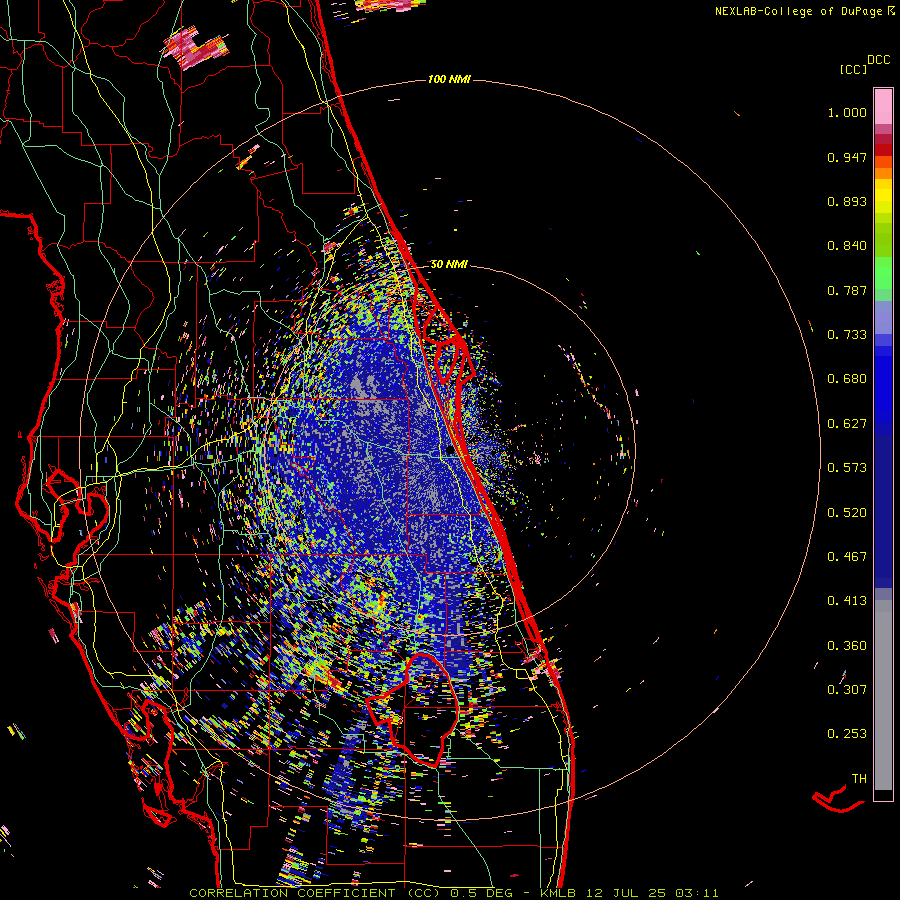This screenshot has width=900, height=900.
Task: Click the 0.733 scale value
Action: (x=847, y=335)
